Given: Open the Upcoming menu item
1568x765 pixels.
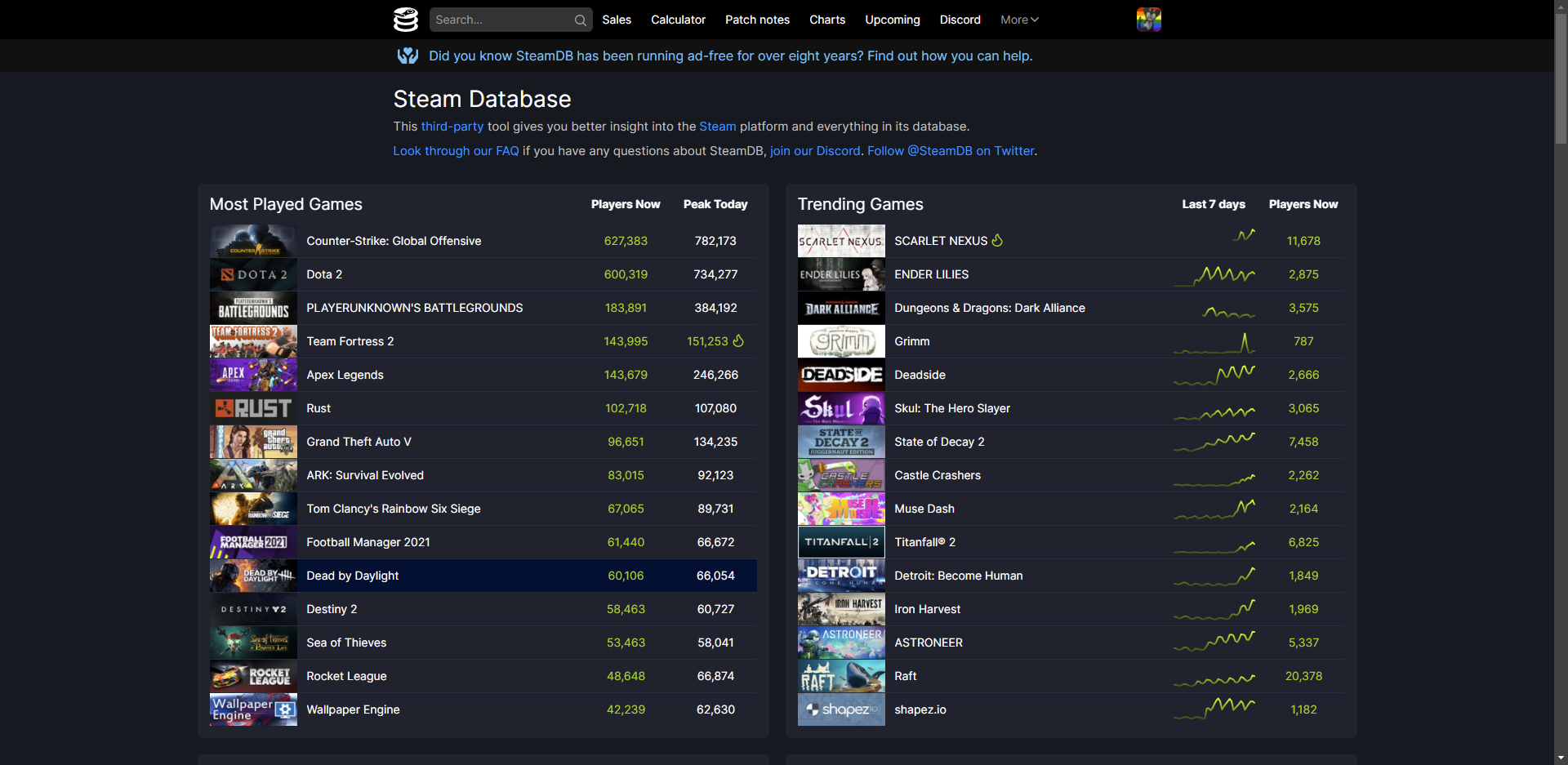Looking at the screenshot, I should (x=893, y=20).
